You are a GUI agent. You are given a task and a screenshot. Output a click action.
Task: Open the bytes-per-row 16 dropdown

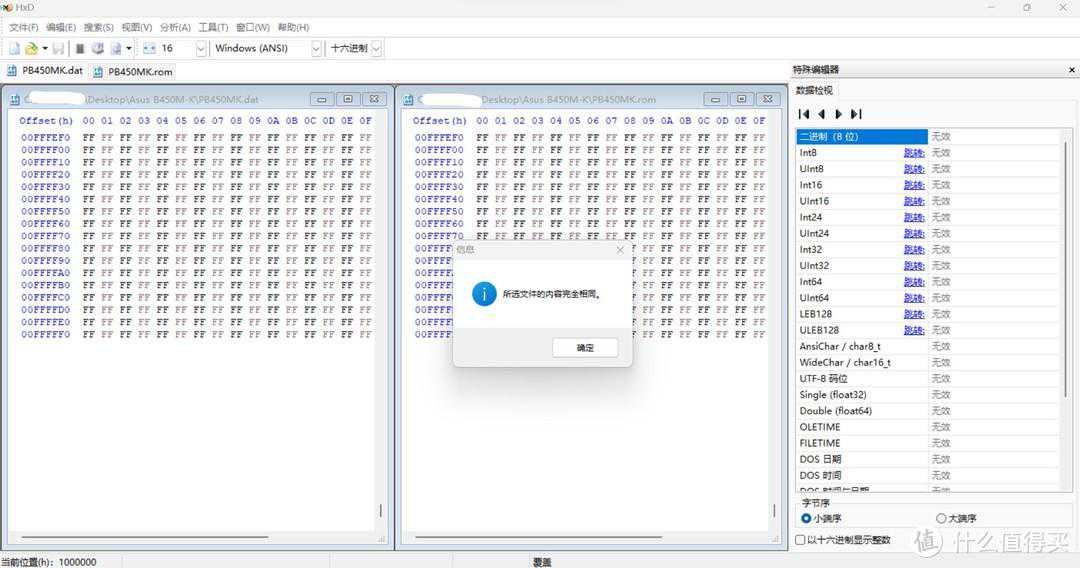(201, 48)
